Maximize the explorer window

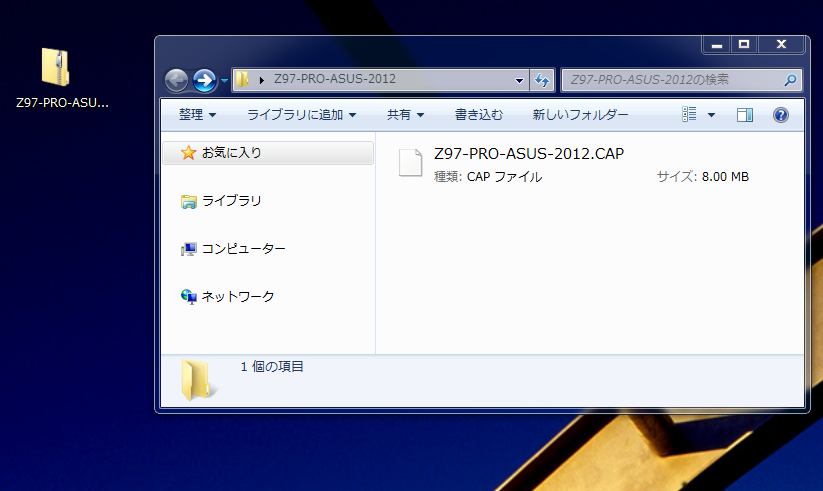pos(744,45)
